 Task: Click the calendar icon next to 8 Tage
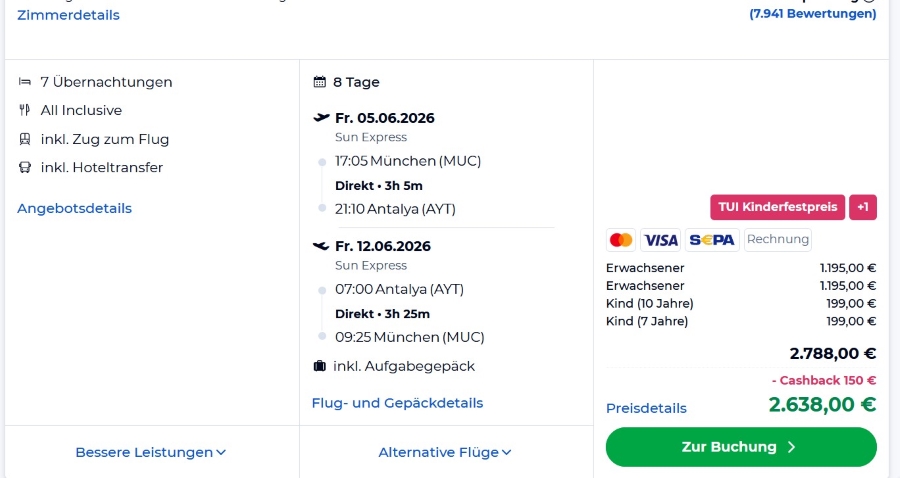(x=320, y=82)
